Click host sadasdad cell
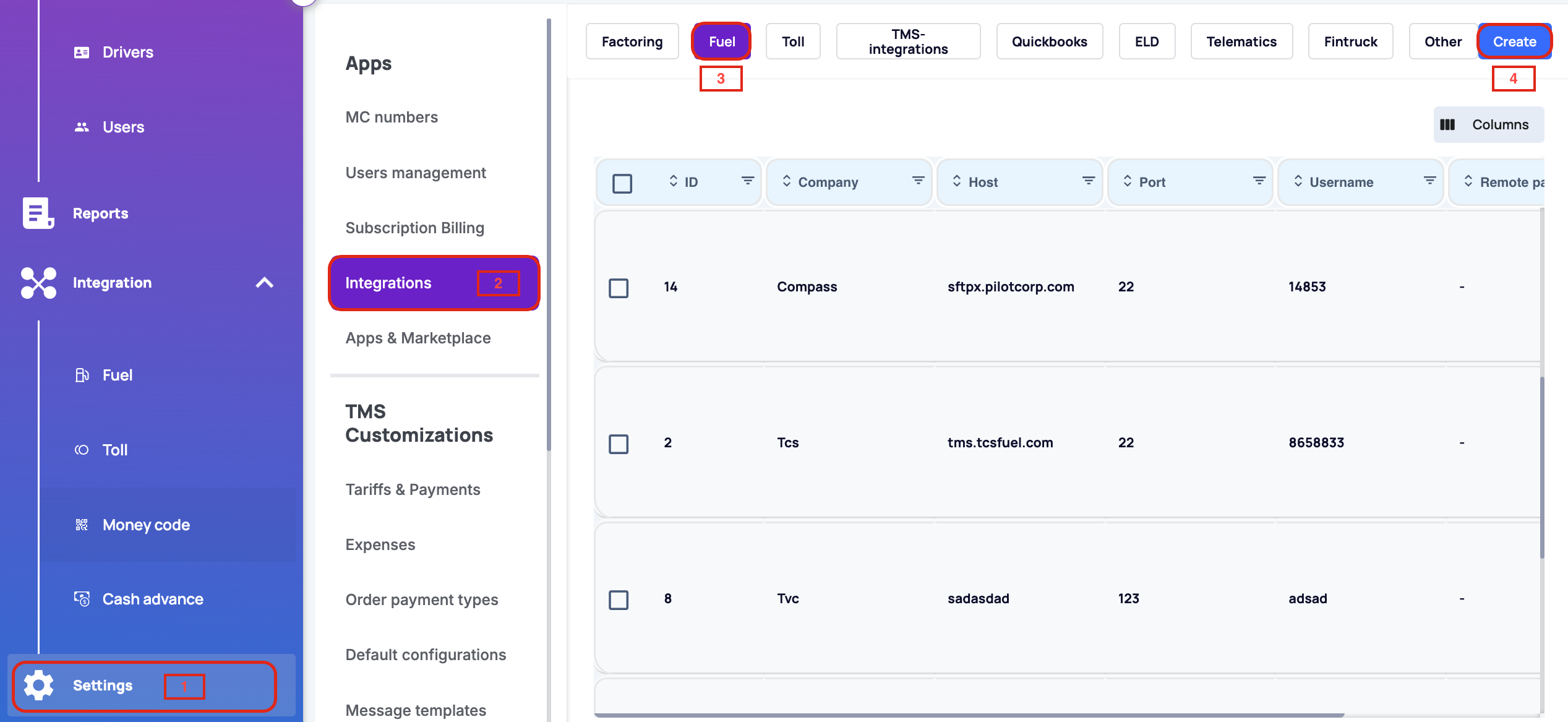 [978, 598]
